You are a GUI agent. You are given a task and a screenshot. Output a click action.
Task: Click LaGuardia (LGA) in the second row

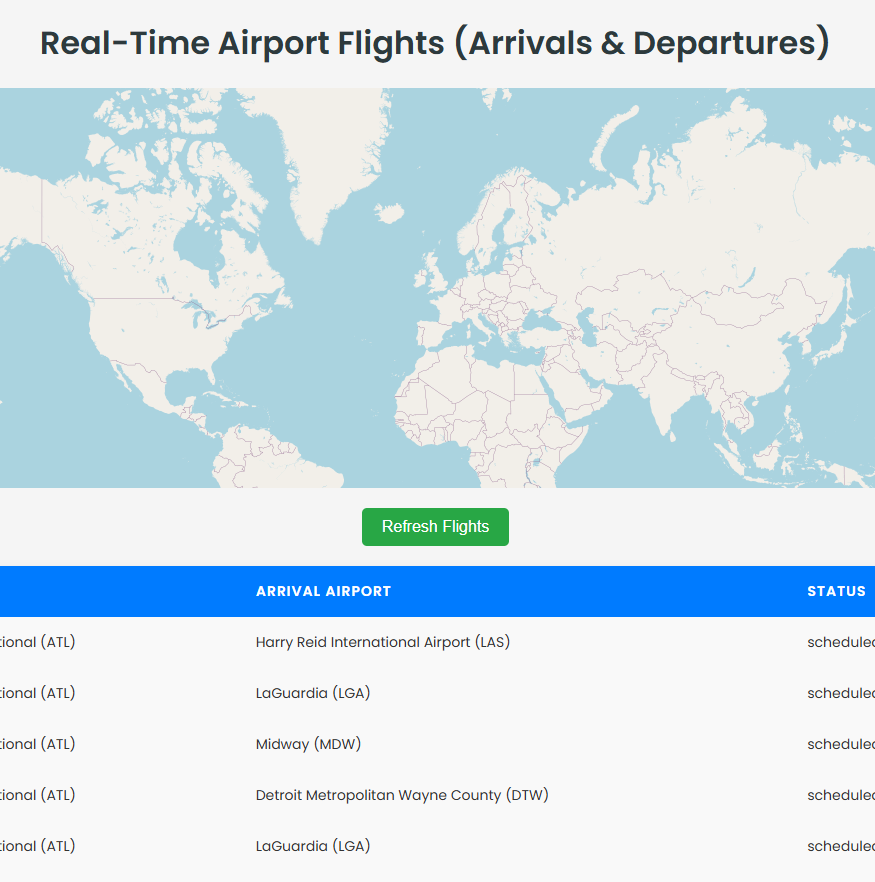click(x=313, y=693)
